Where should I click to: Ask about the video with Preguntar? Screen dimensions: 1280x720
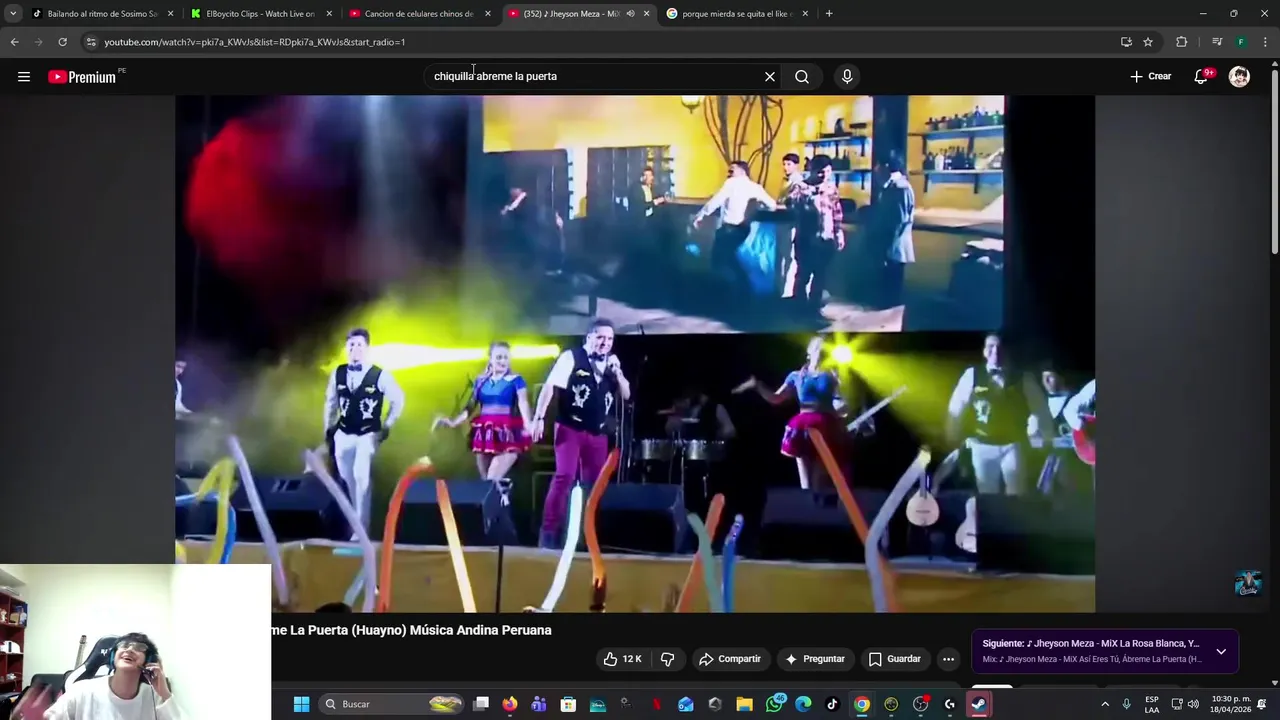[815, 659]
